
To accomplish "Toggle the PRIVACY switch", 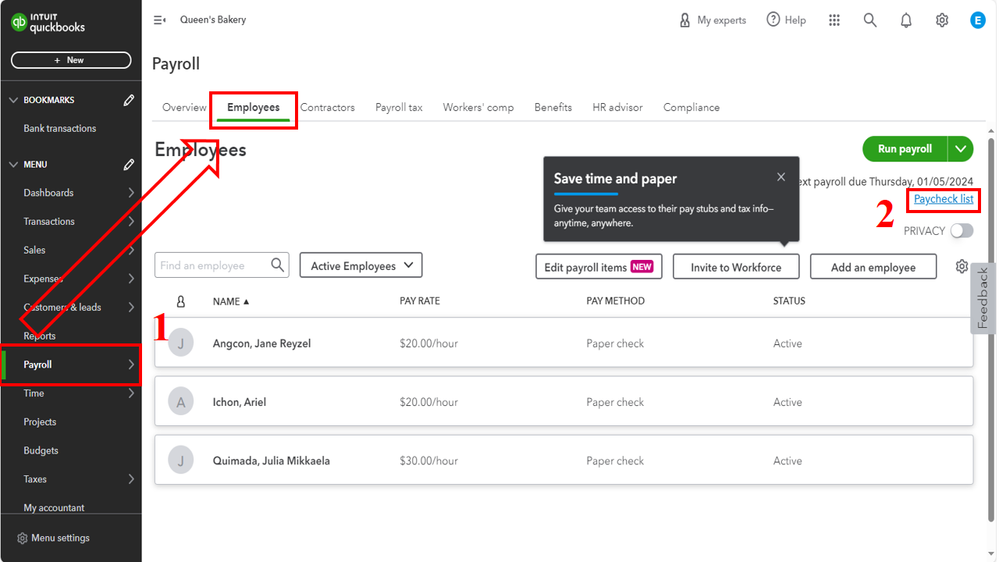I will point(961,231).
